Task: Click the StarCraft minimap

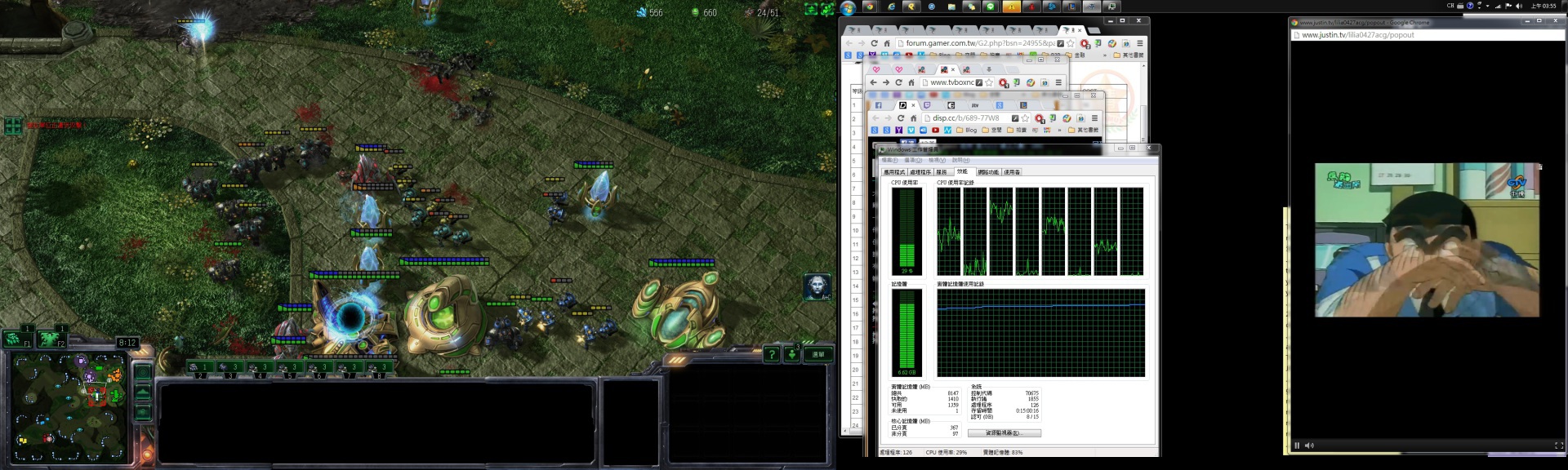Action: tap(69, 406)
